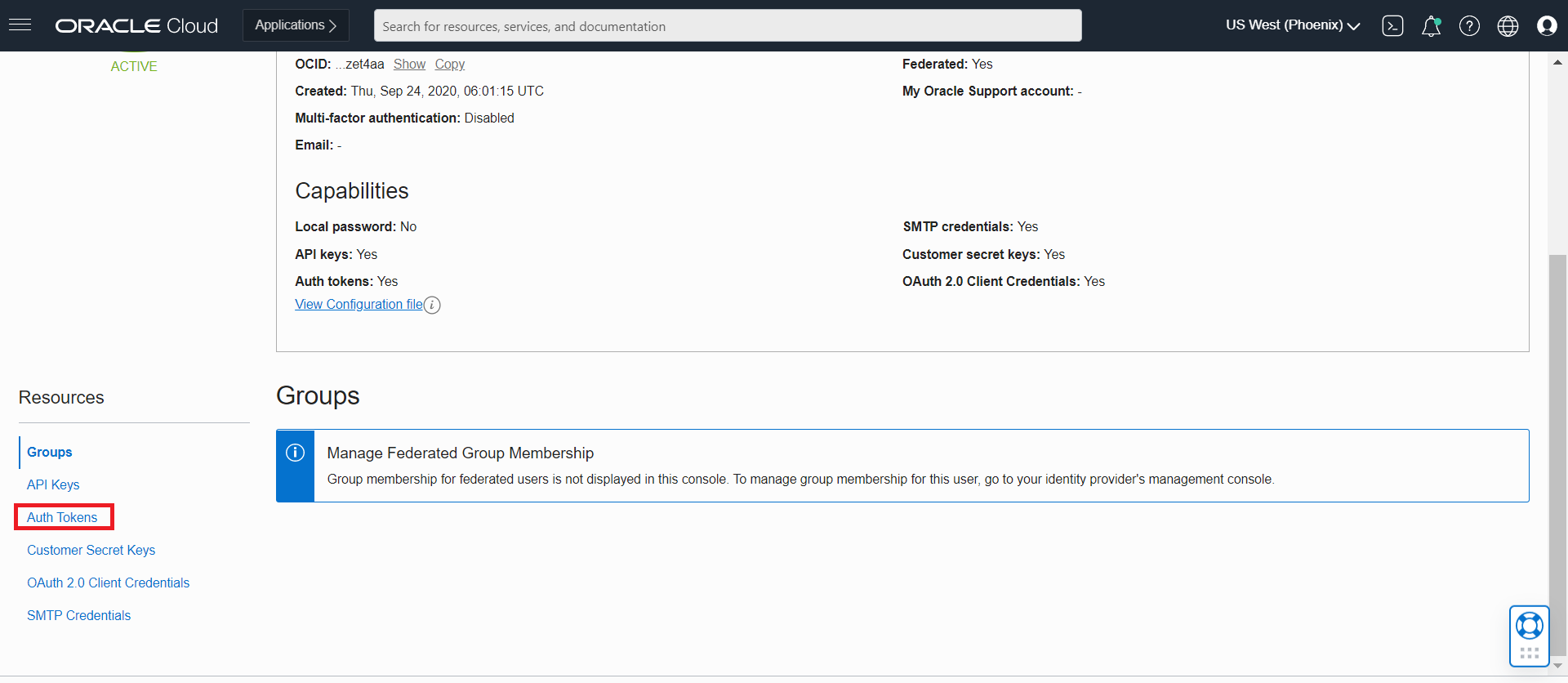The image size is (1568, 683).
Task: Open the user profile avatar menu
Action: click(x=1547, y=26)
